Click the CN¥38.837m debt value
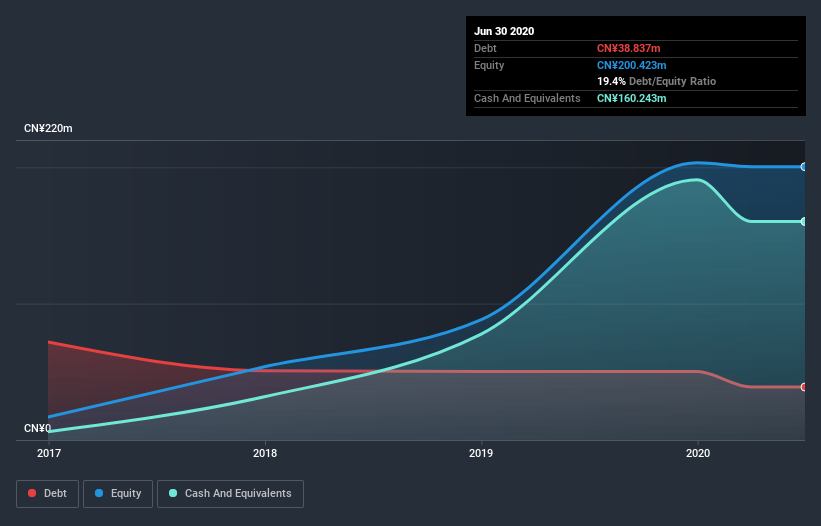The width and height of the screenshot is (821, 526). pos(628,48)
